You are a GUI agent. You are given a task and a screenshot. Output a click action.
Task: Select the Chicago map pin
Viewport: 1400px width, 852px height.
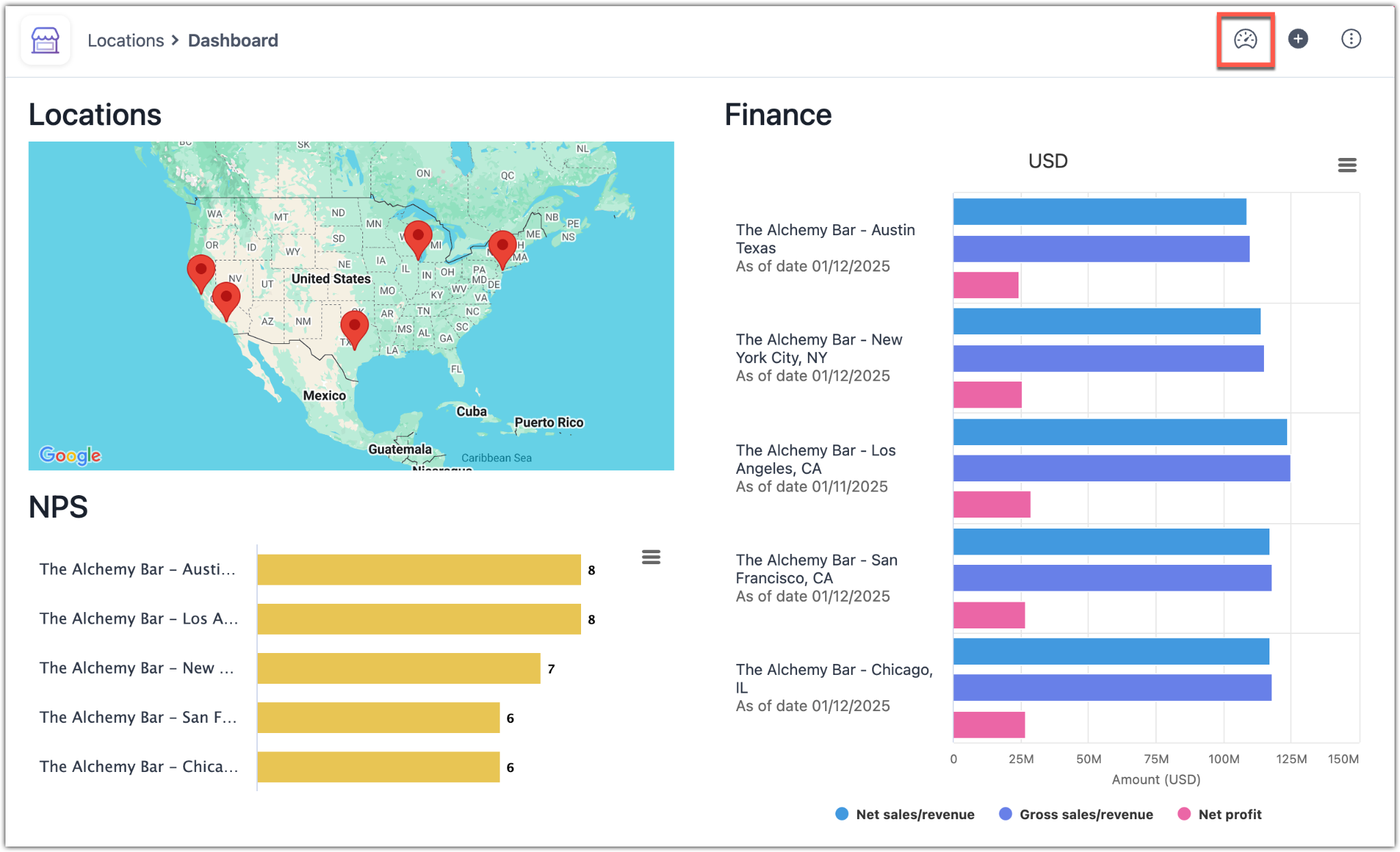coord(418,240)
